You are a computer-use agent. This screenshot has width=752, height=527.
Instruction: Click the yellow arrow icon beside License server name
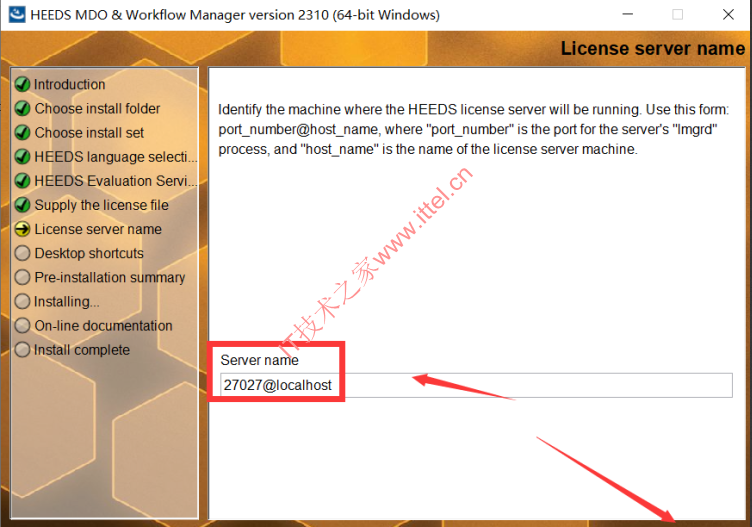[x=22, y=229]
